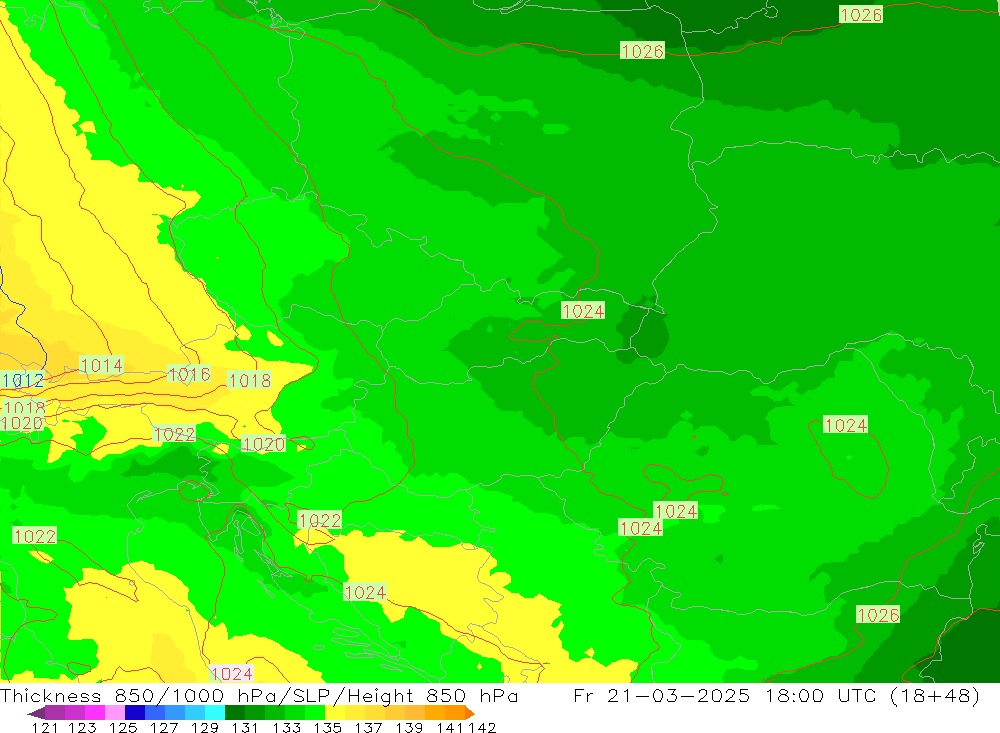
Task: Click legend value 142
Action: coord(482,727)
